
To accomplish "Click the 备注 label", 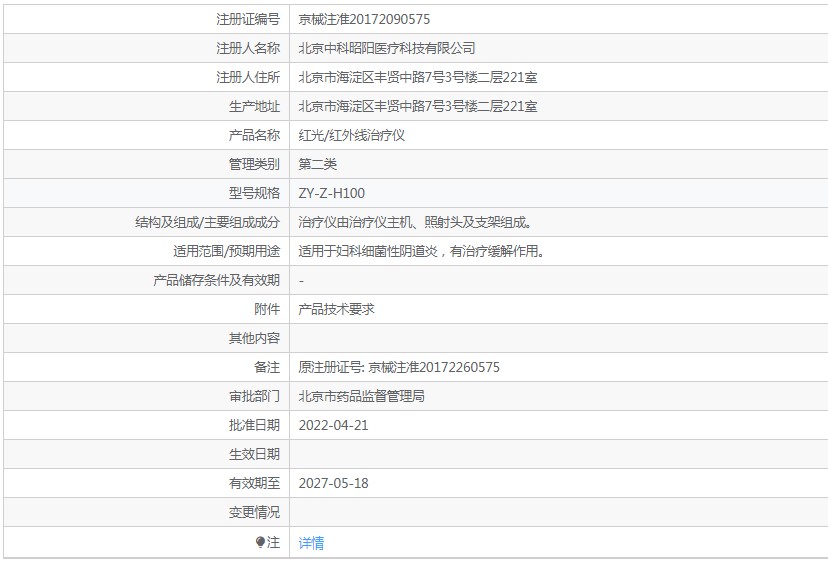I will 267,368.
